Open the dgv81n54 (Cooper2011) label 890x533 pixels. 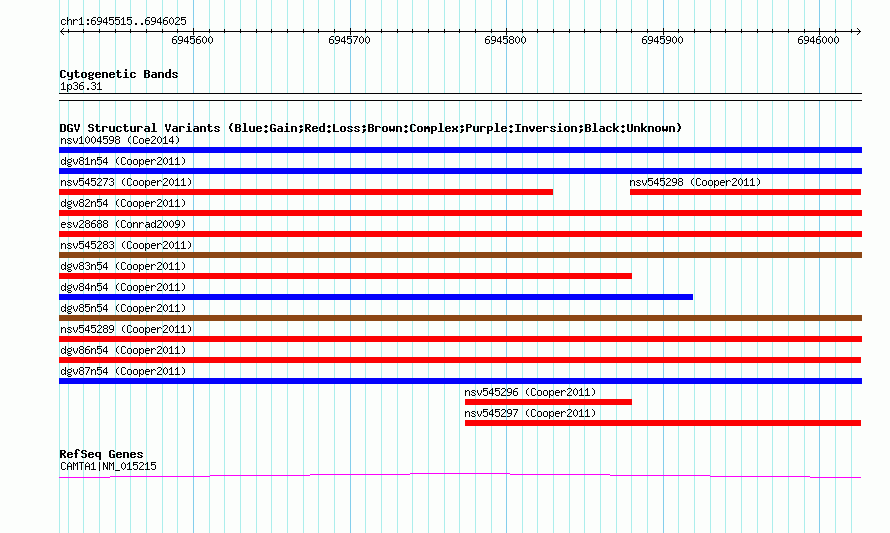[123, 161]
